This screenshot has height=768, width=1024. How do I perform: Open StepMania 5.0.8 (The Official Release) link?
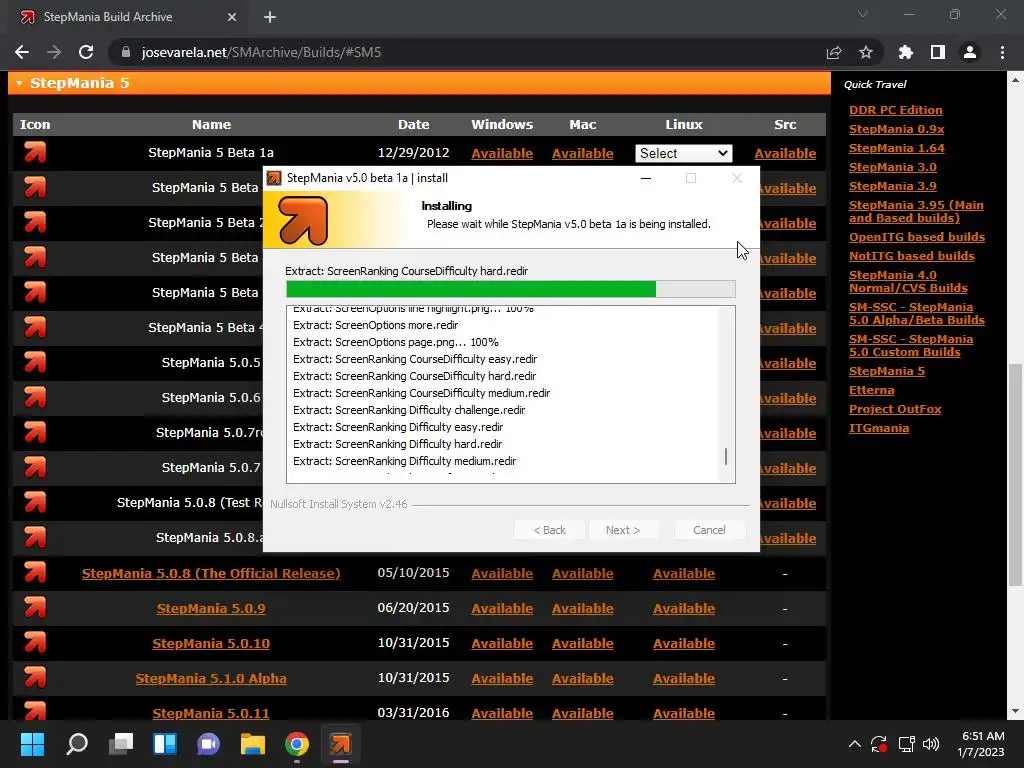pyautogui.click(x=211, y=573)
